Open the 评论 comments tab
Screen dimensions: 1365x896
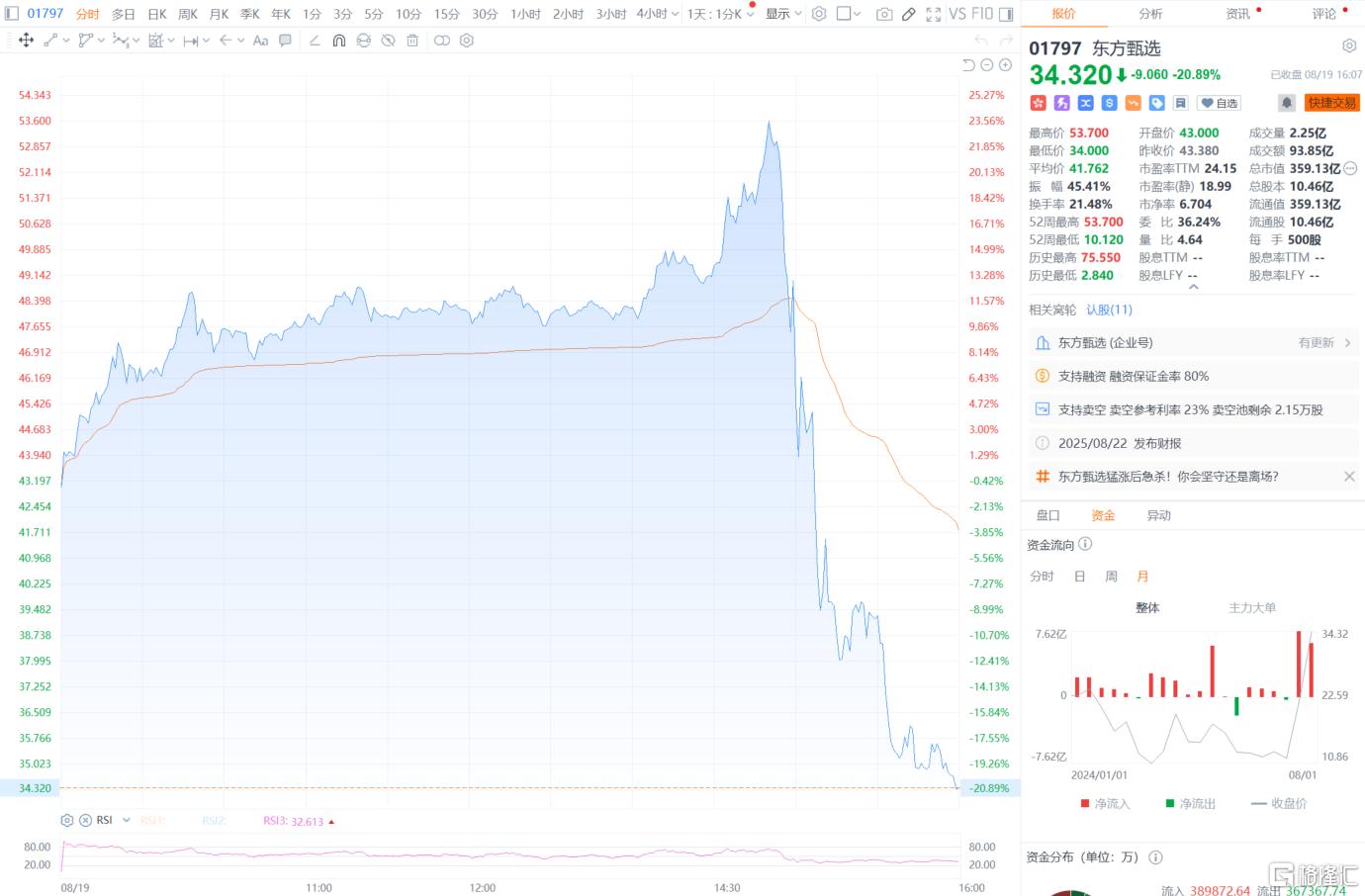1323,14
